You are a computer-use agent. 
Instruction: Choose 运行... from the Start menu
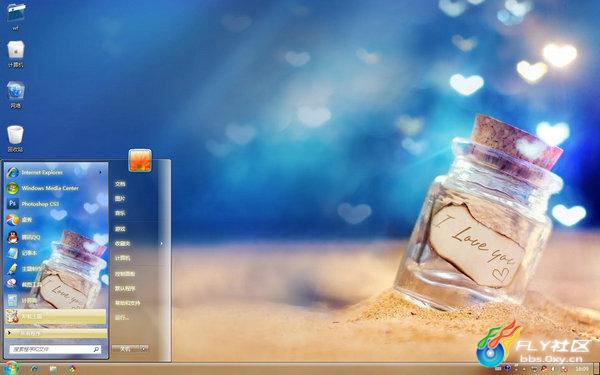(x=122, y=318)
